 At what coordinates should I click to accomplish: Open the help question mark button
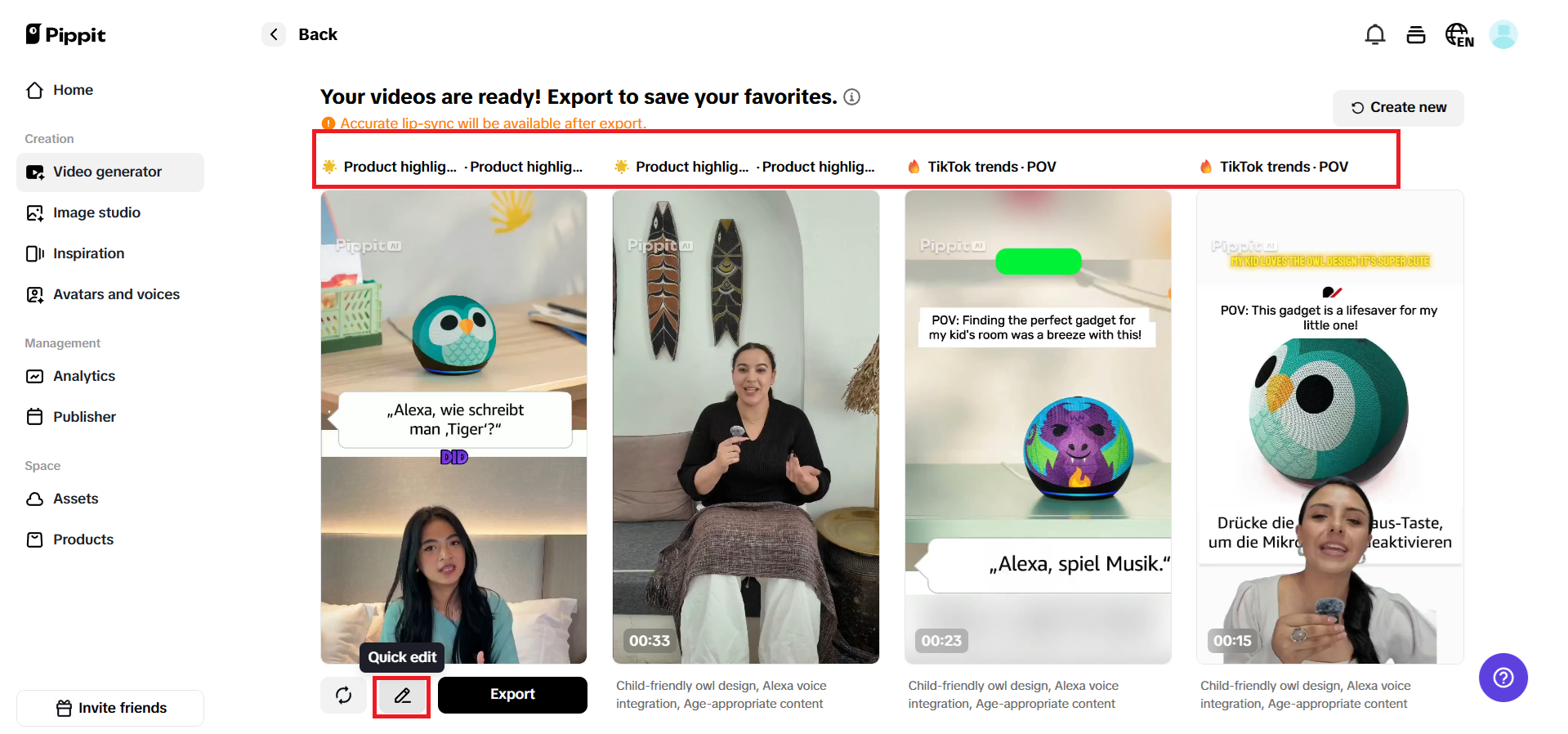[1503, 678]
